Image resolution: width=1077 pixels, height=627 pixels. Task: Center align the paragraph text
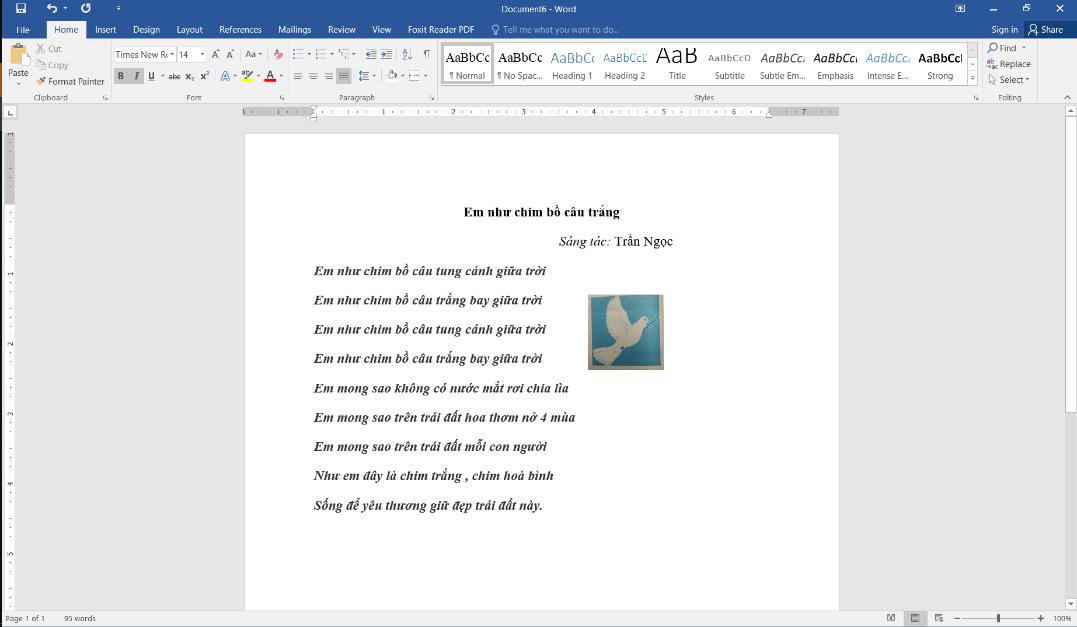pyautogui.click(x=313, y=76)
